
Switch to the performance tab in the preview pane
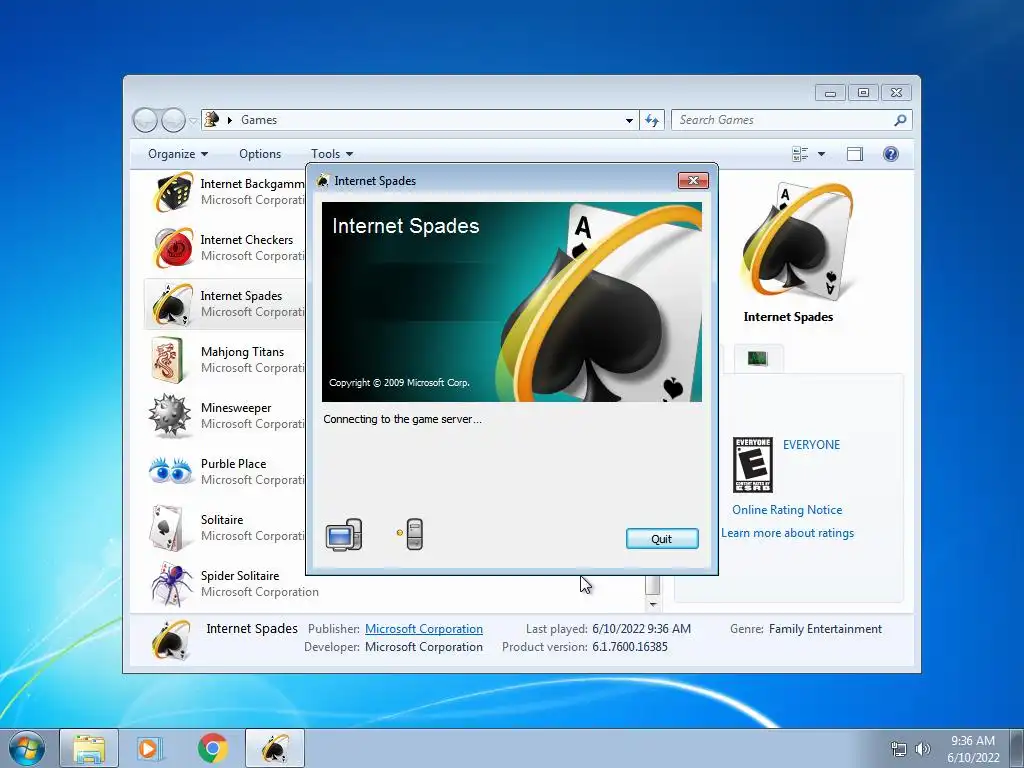click(x=758, y=358)
